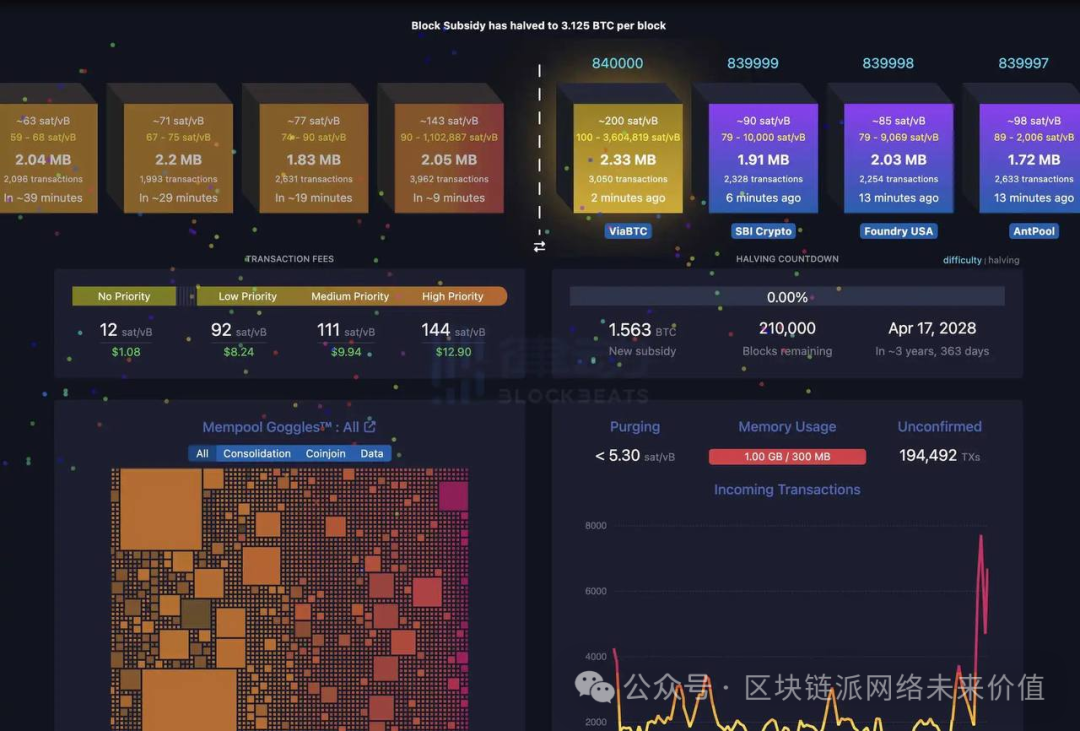Screen dimensions: 1080x731
Task: Click the halving countdown progress bar
Action: pyautogui.click(x=787, y=297)
